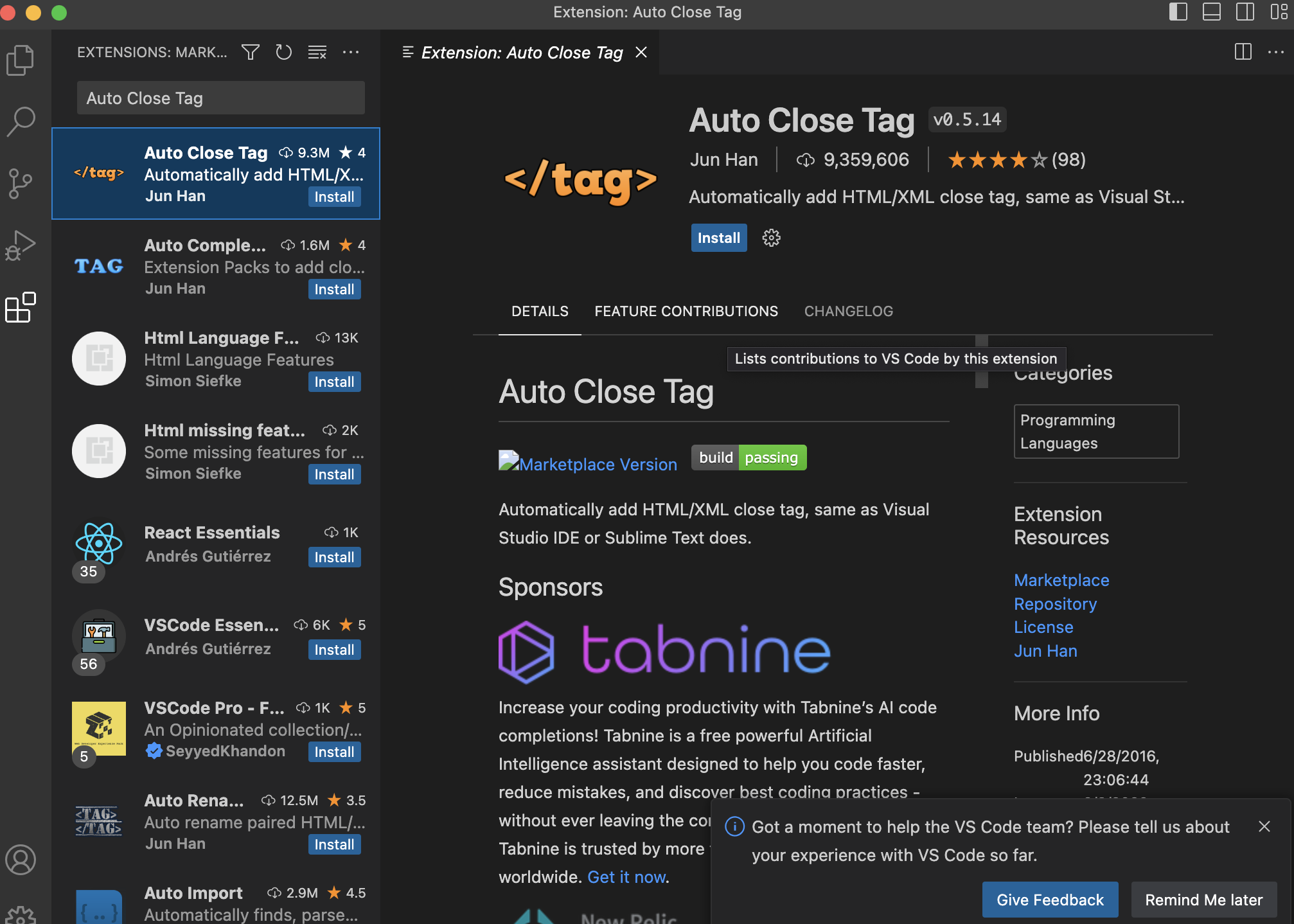Open extensions view more actions menu

pos(351,52)
